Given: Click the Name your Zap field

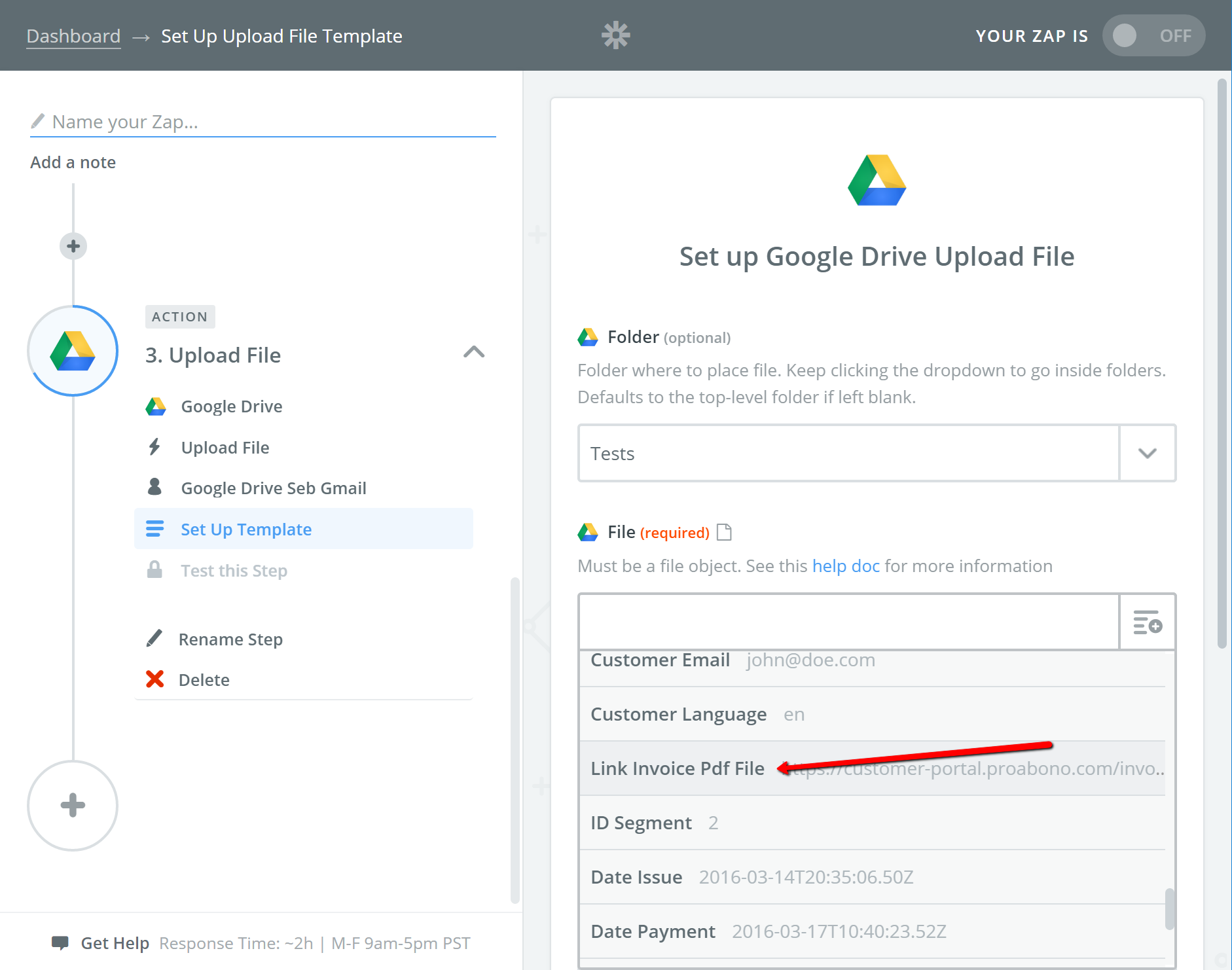Looking at the screenshot, I should point(263,122).
